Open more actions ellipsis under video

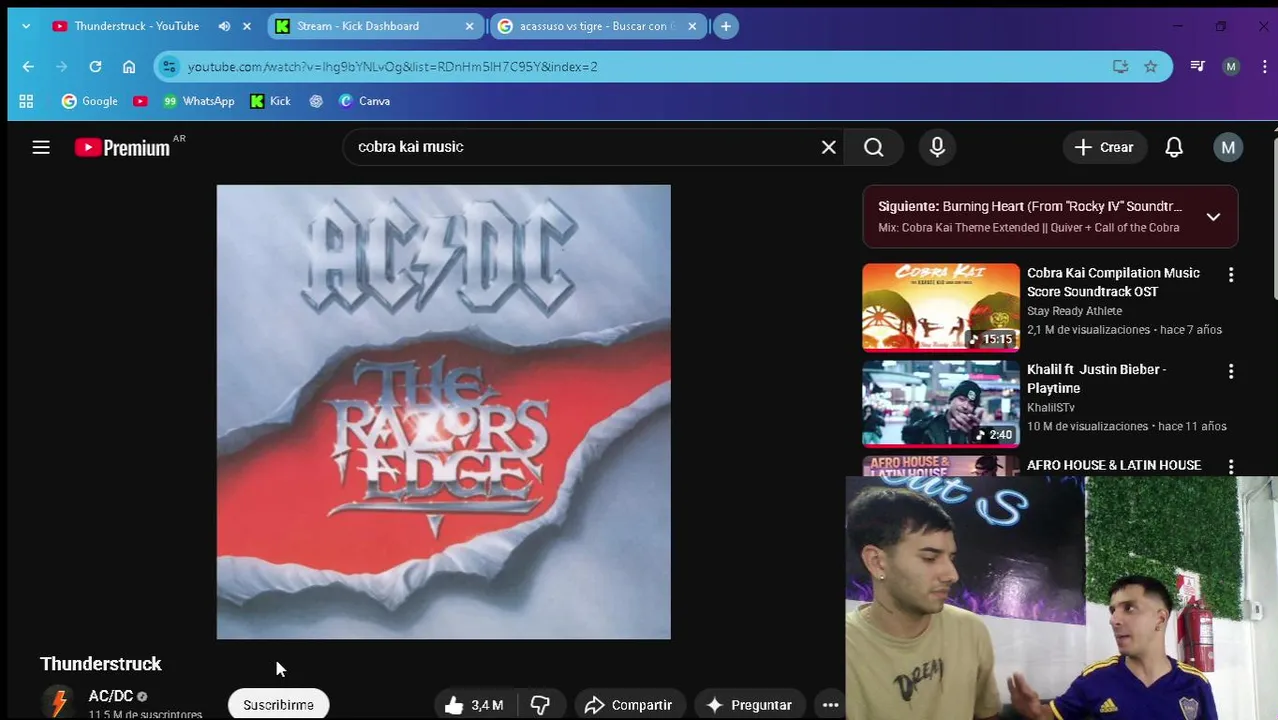pyautogui.click(x=830, y=705)
